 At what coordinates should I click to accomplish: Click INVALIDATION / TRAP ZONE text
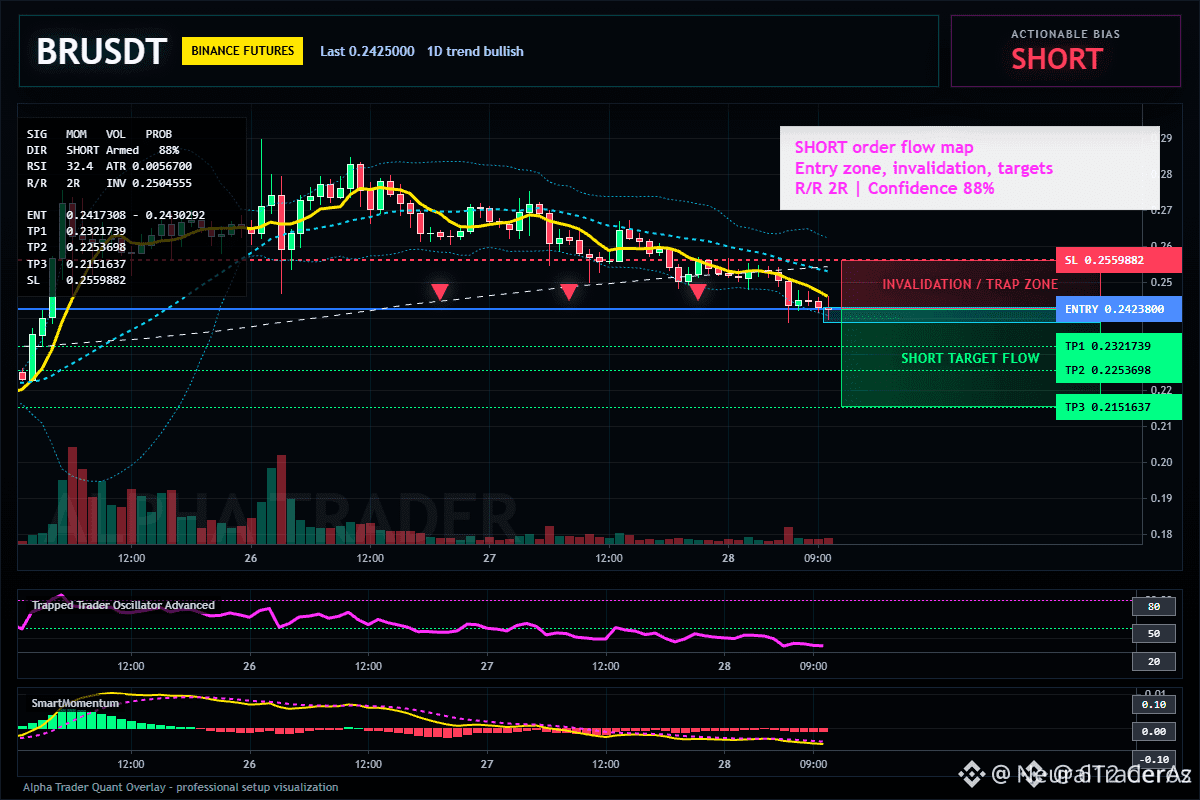970,285
